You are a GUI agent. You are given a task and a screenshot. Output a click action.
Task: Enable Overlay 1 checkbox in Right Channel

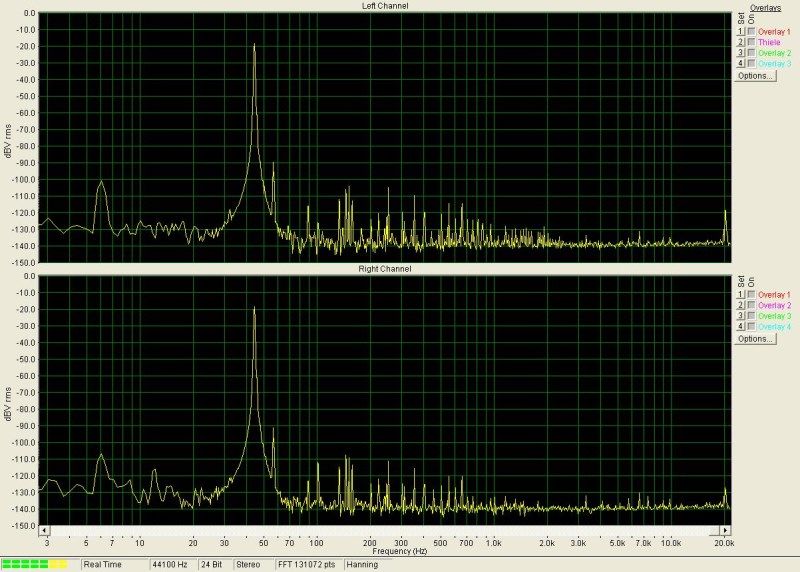coord(751,295)
